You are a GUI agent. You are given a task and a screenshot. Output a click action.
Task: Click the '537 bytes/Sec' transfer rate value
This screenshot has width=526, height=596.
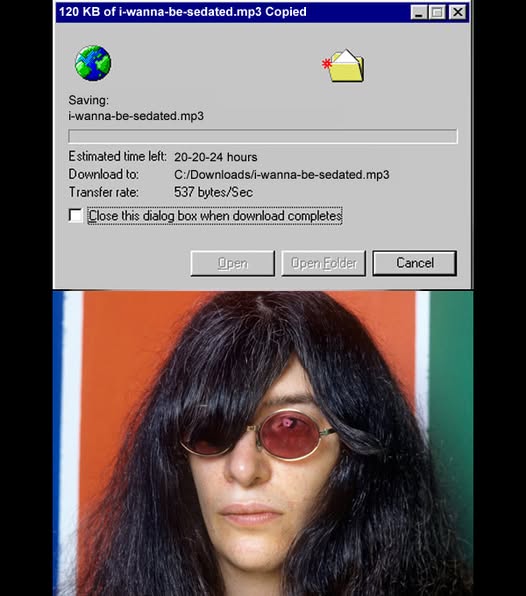pyautogui.click(x=213, y=192)
